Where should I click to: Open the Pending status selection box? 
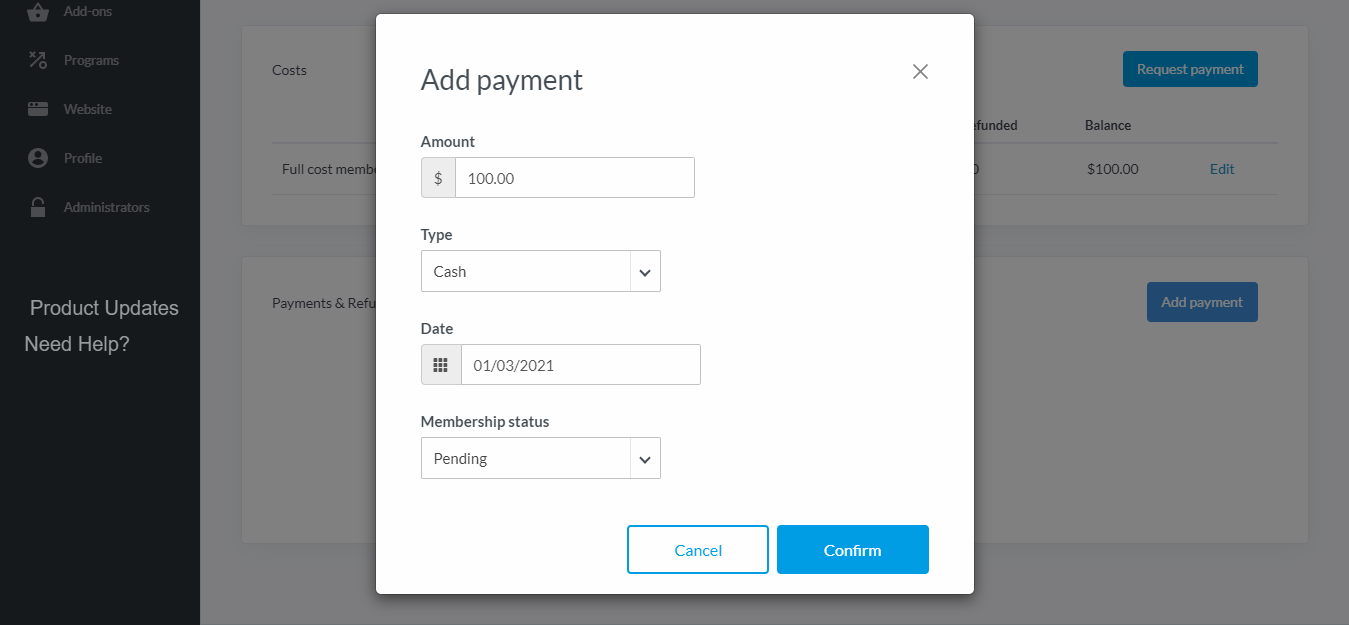pyautogui.click(x=541, y=458)
